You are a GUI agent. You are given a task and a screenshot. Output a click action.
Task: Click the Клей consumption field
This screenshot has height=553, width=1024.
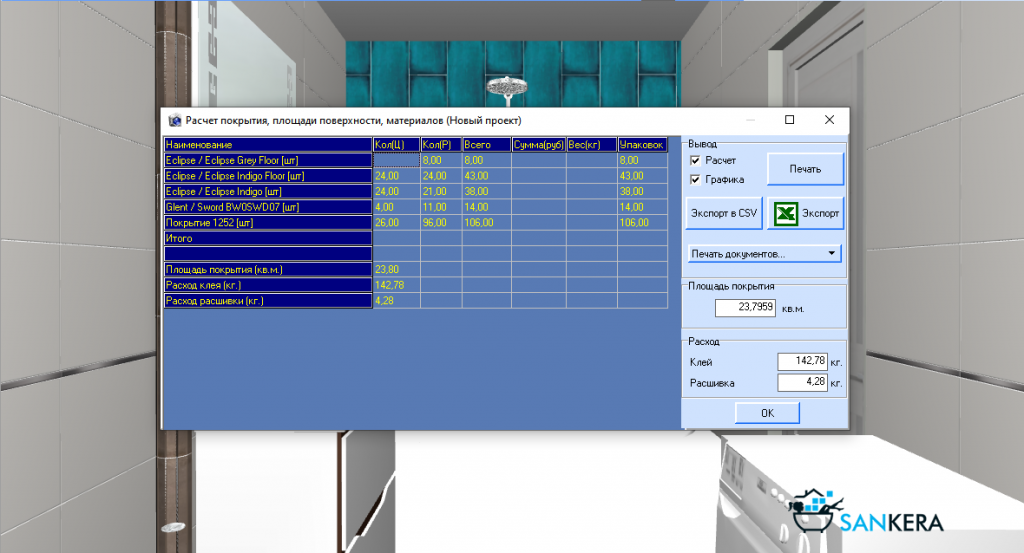pyautogui.click(x=801, y=362)
